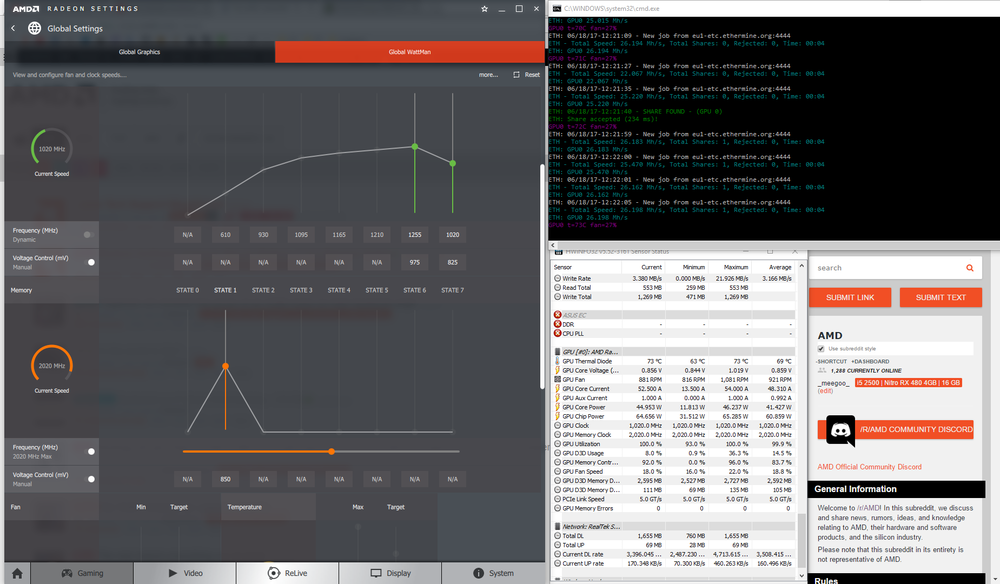Open the more... options in WattMan
The image size is (1000, 584).
[x=488, y=75]
